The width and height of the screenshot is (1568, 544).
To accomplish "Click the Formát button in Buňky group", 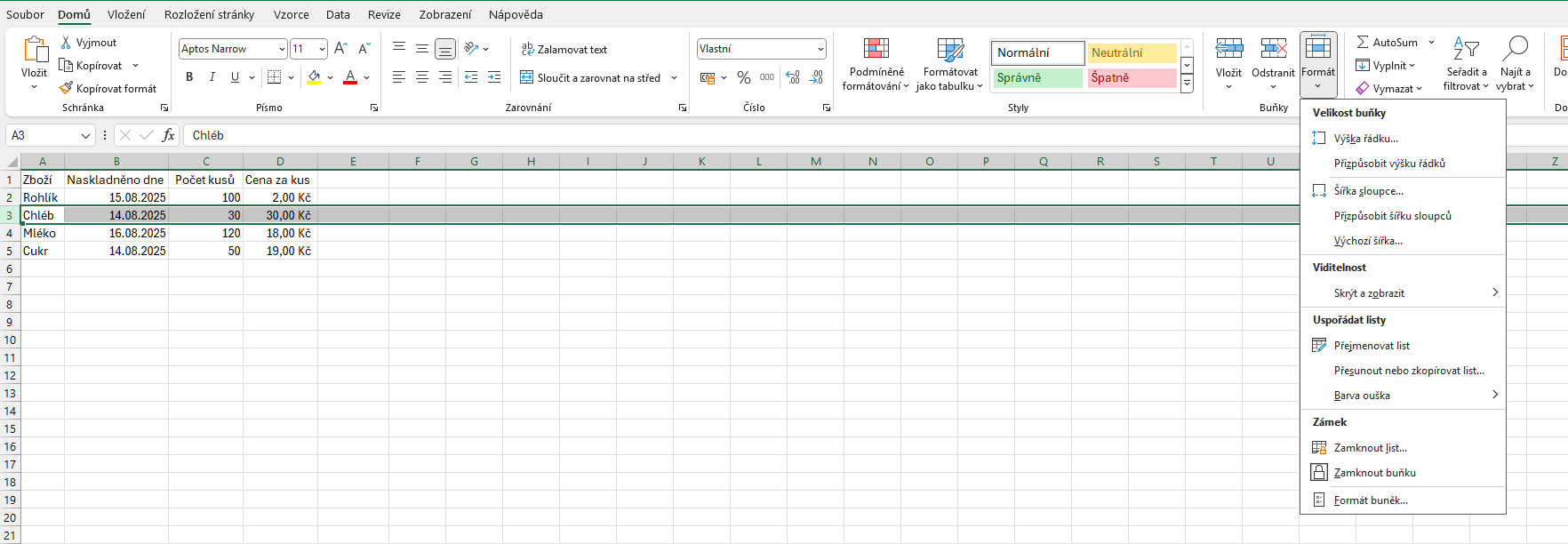I will [1318, 64].
